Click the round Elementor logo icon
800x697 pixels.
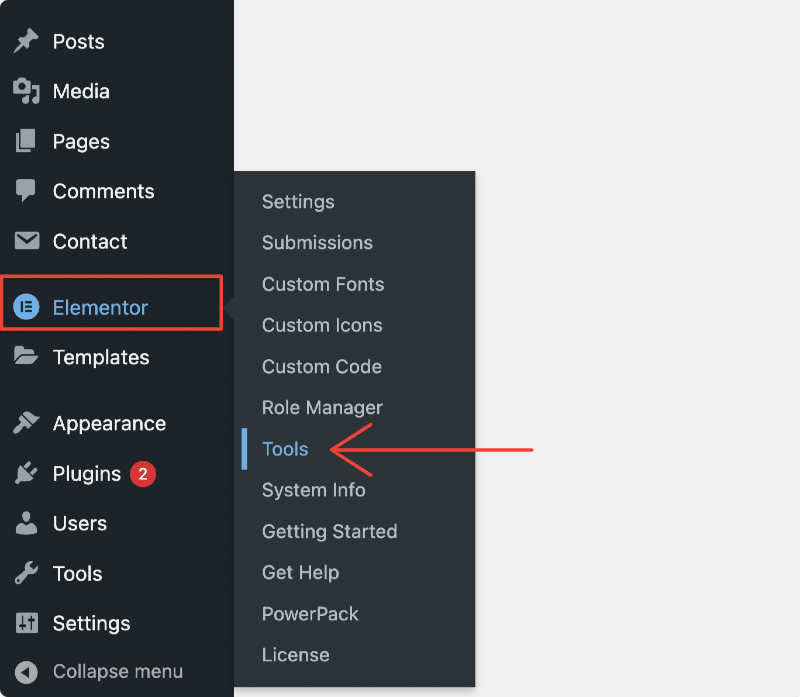(26, 307)
